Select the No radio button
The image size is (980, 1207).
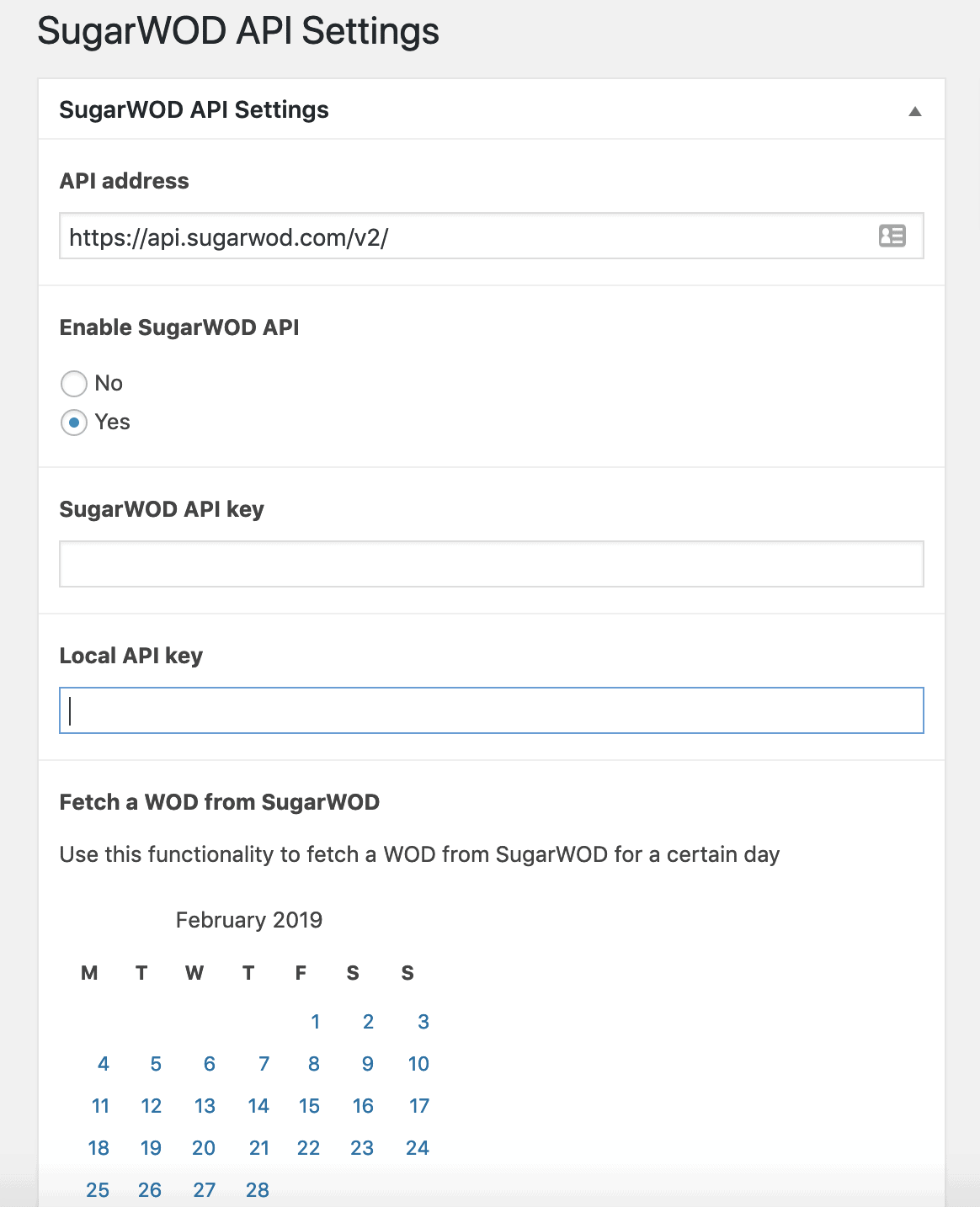click(74, 383)
